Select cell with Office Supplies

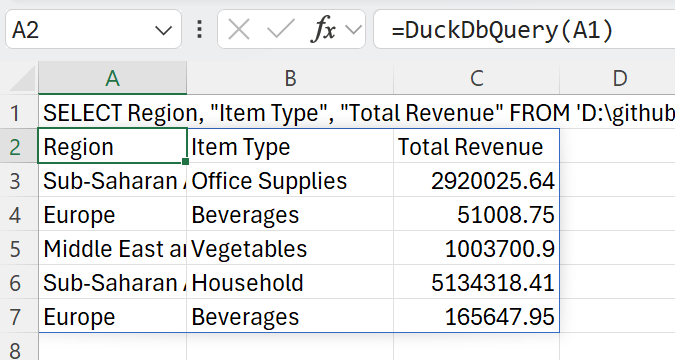[290, 180]
